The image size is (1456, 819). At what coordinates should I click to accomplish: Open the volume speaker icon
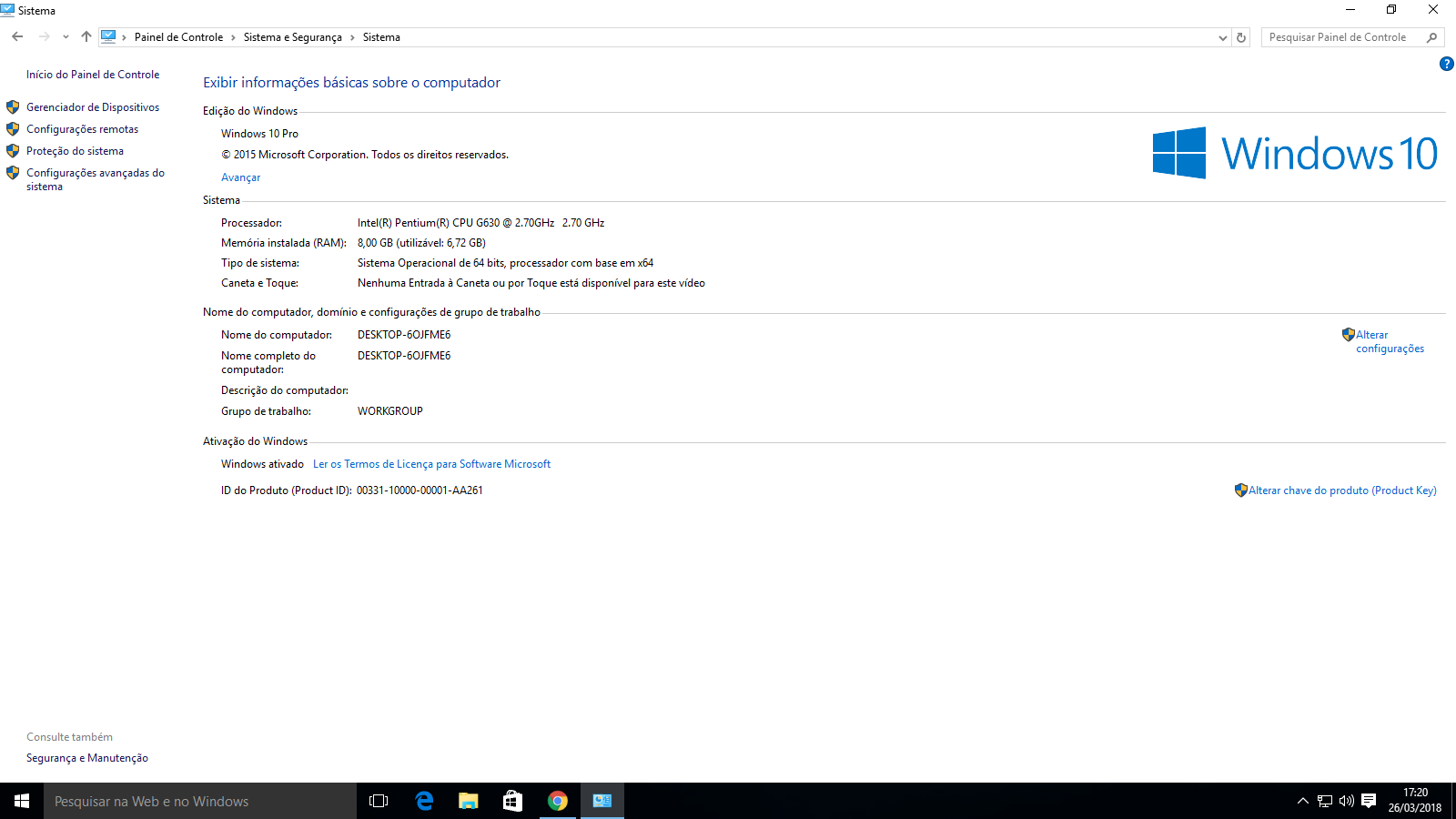coord(1347,801)
